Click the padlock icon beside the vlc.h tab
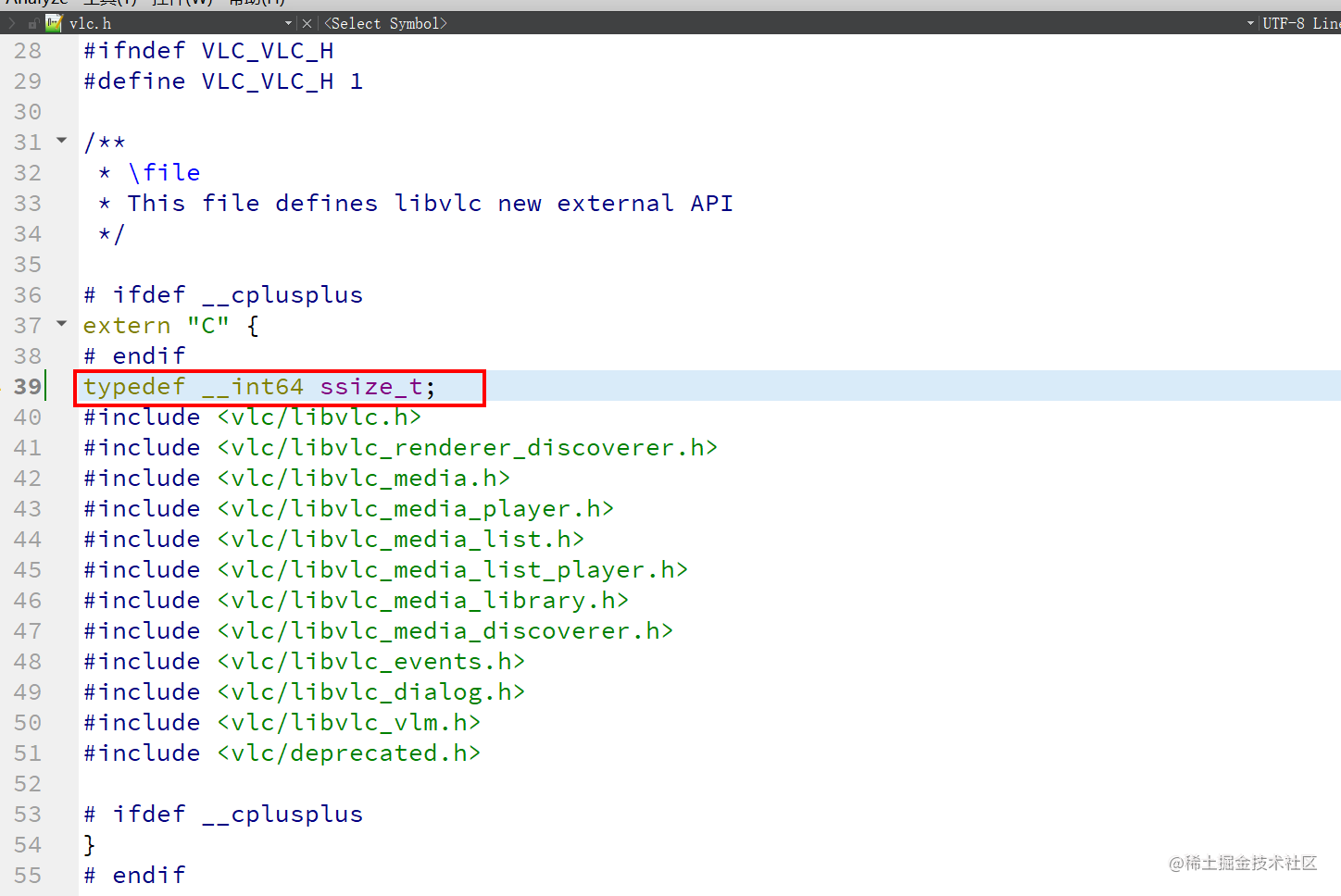1341x896 pixels. click(35, 22)
